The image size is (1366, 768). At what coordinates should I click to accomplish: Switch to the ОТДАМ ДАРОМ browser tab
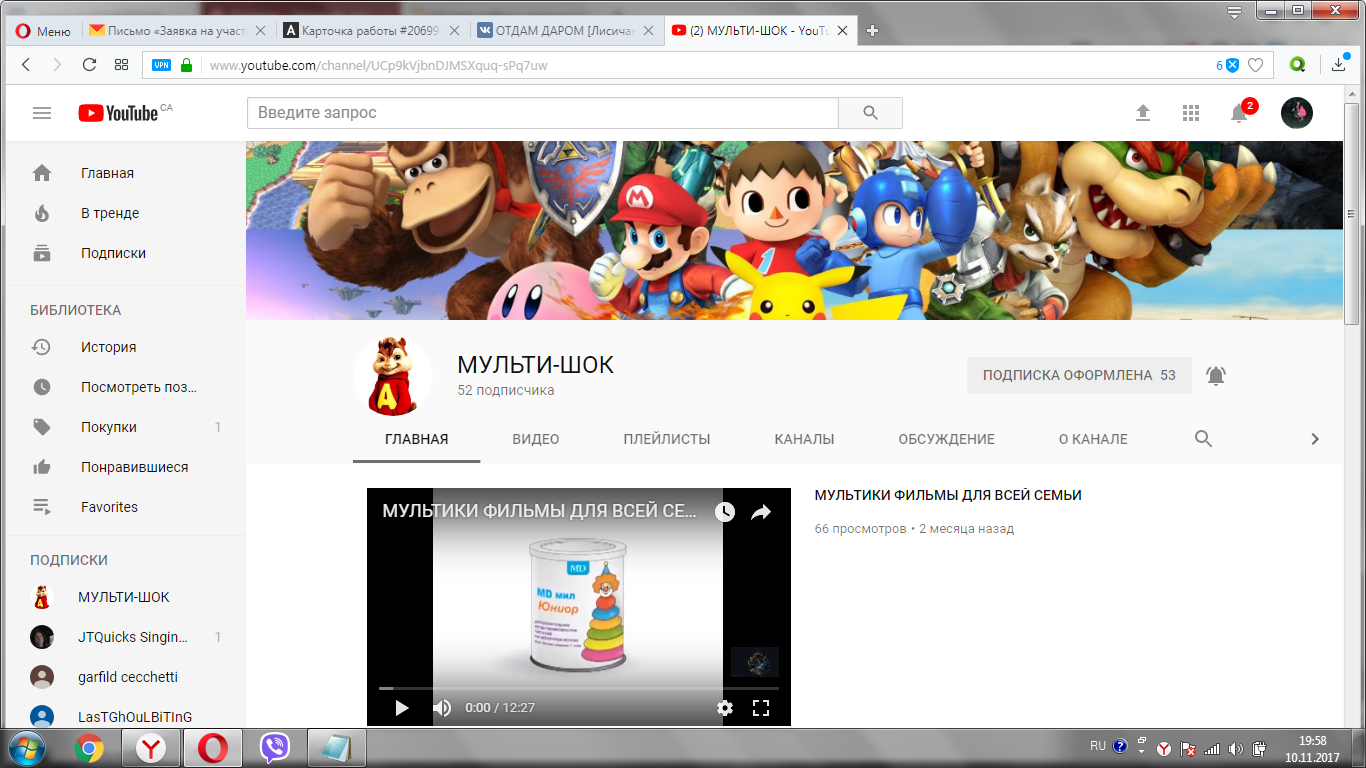tap(565, 30)
